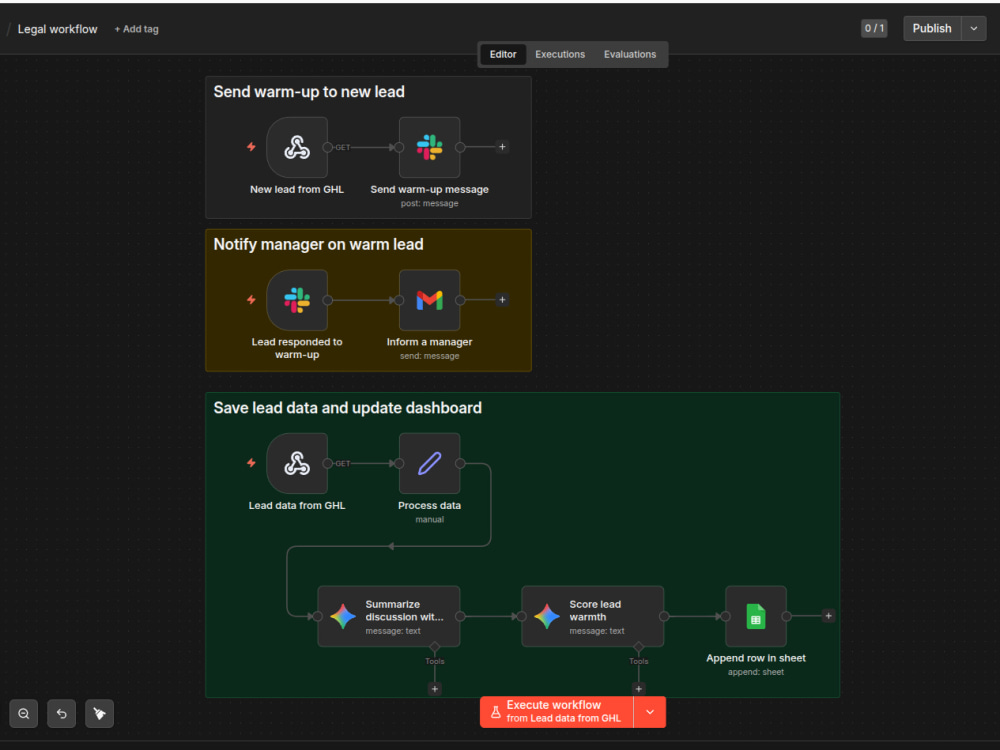This screenshot has width=1000, height=750.
Task: Add node after Send warm-up message
Action: tap(503, 147)
